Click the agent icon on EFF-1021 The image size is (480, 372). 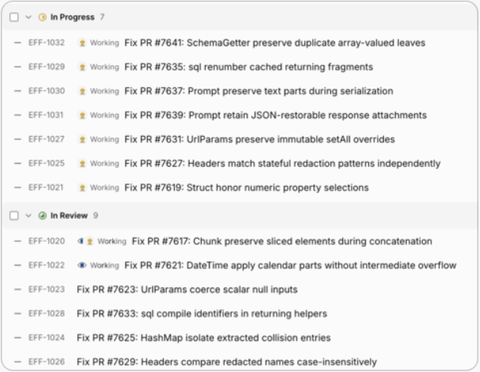click(x=82, y=188)
